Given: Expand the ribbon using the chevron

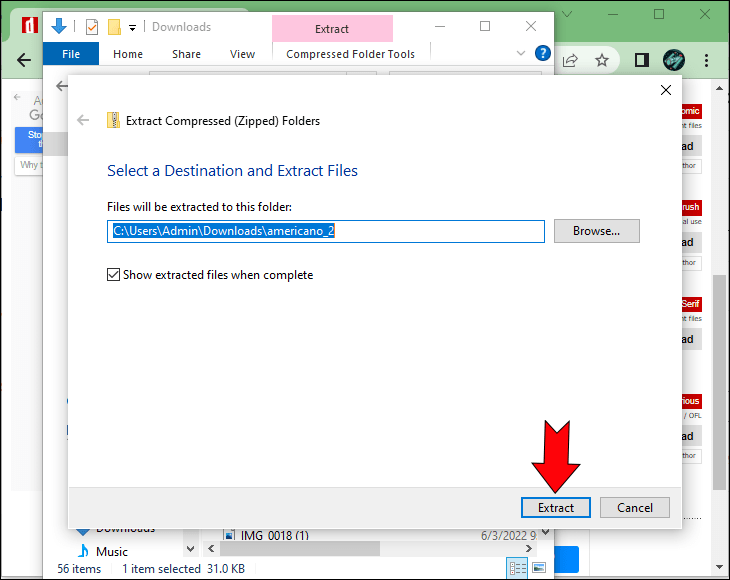Looking at the screenshot, I should click(x=521, y=53).
